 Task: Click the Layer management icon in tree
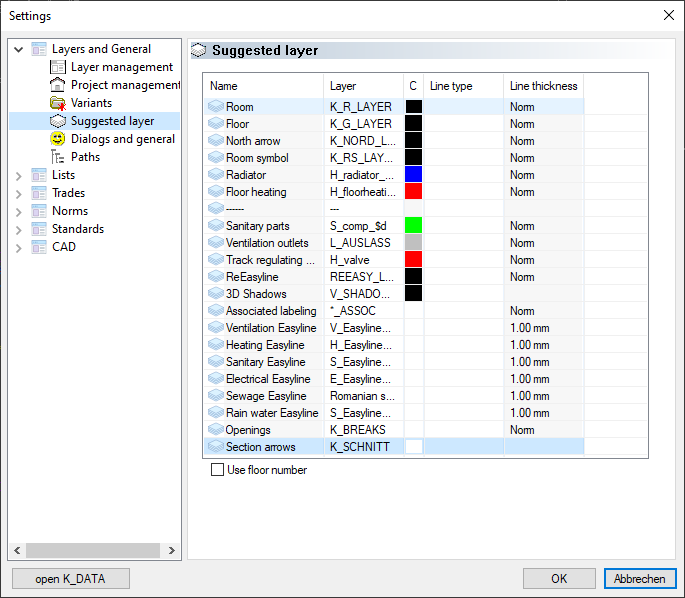tap(58, 67)
